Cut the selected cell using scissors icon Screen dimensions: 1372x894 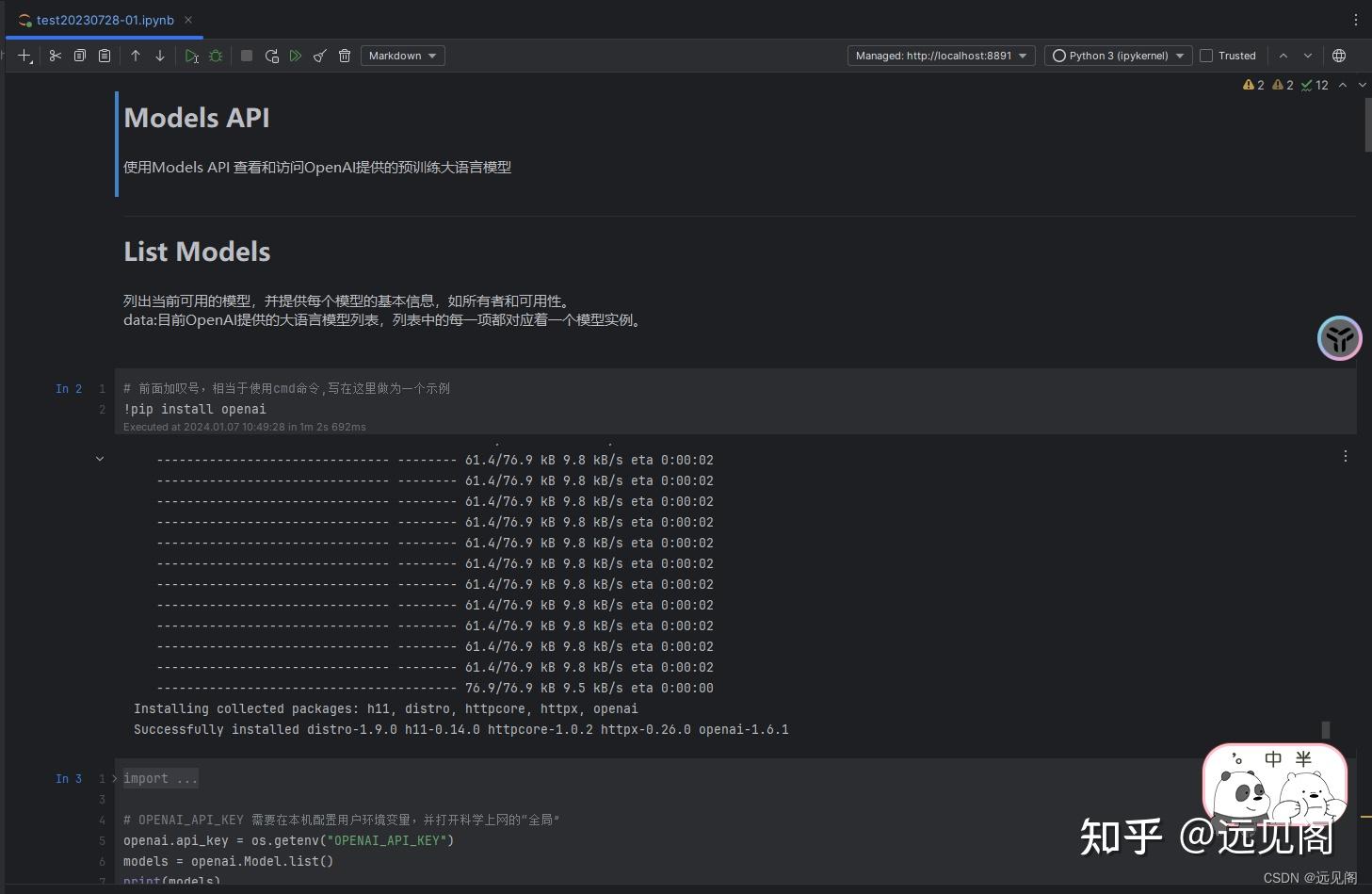pos(55,56)
